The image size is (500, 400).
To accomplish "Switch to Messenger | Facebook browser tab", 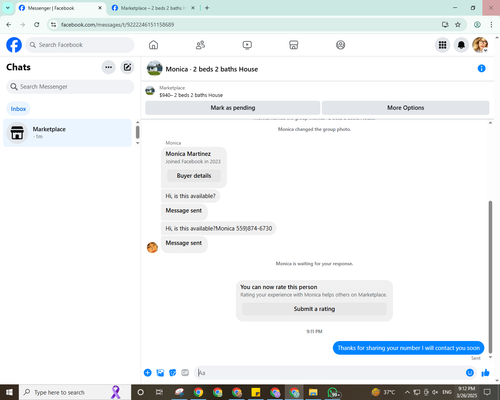I will (60, 8).
